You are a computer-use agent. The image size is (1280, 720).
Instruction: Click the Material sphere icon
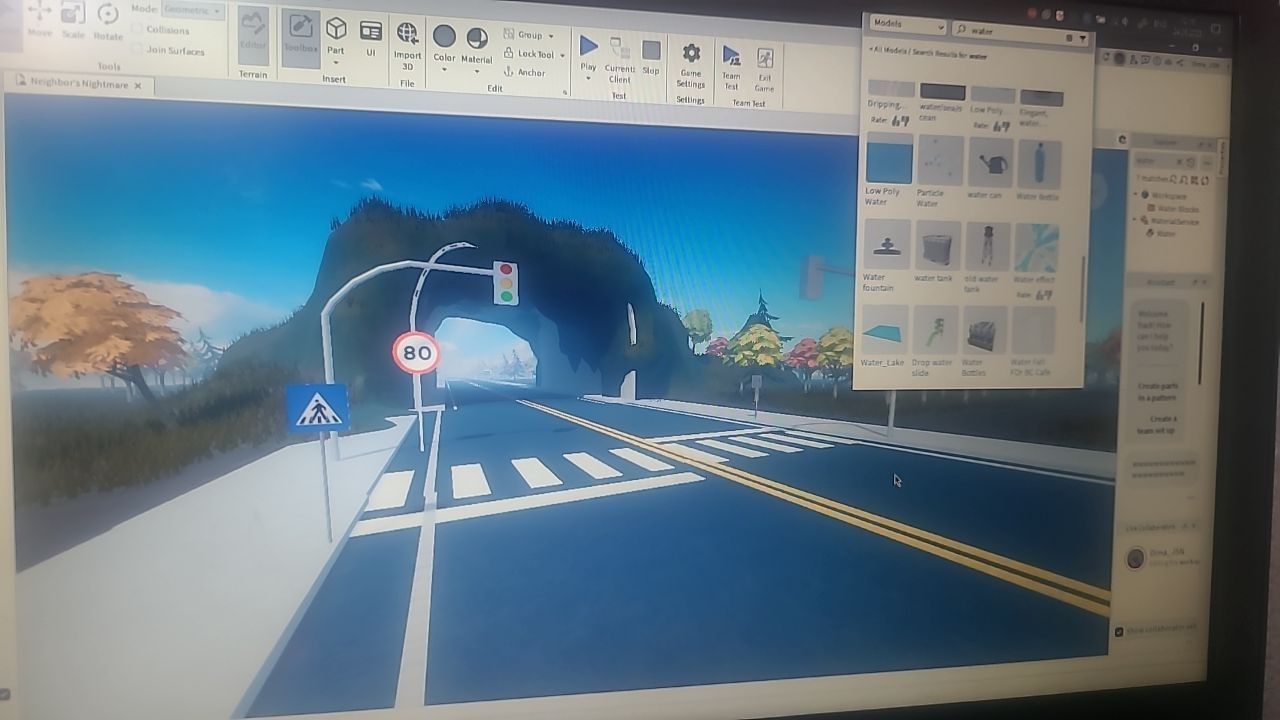[477, 38]
